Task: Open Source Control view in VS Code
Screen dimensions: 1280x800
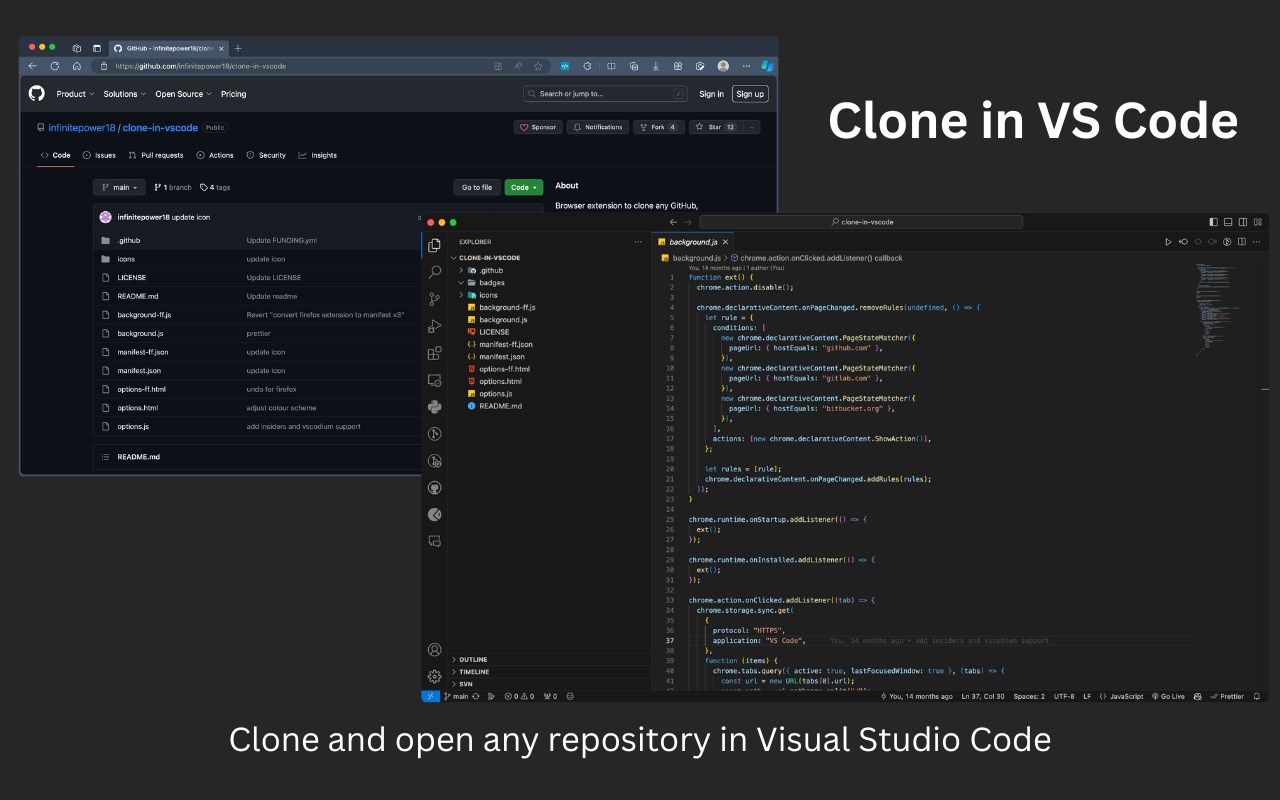Action: point(434,299)
